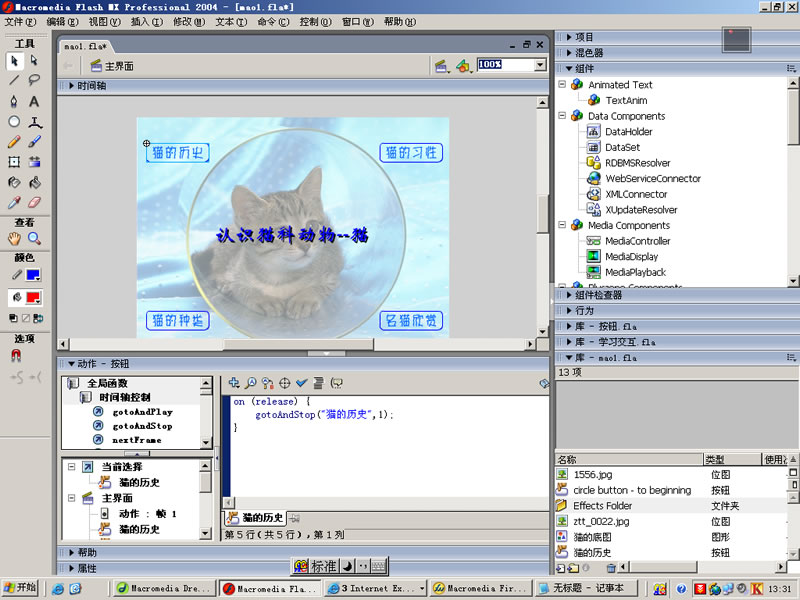Open the 修改(M) menu

[x=188, y=21]
